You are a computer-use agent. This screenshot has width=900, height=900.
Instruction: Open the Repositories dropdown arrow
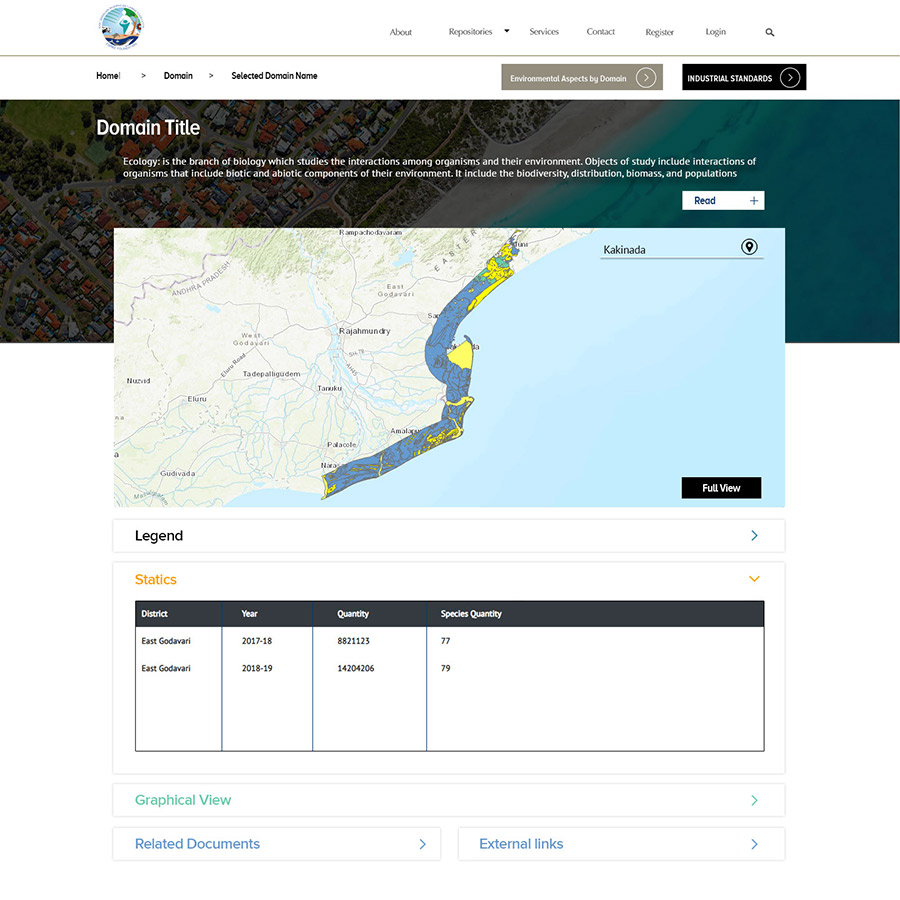[507, 31]
